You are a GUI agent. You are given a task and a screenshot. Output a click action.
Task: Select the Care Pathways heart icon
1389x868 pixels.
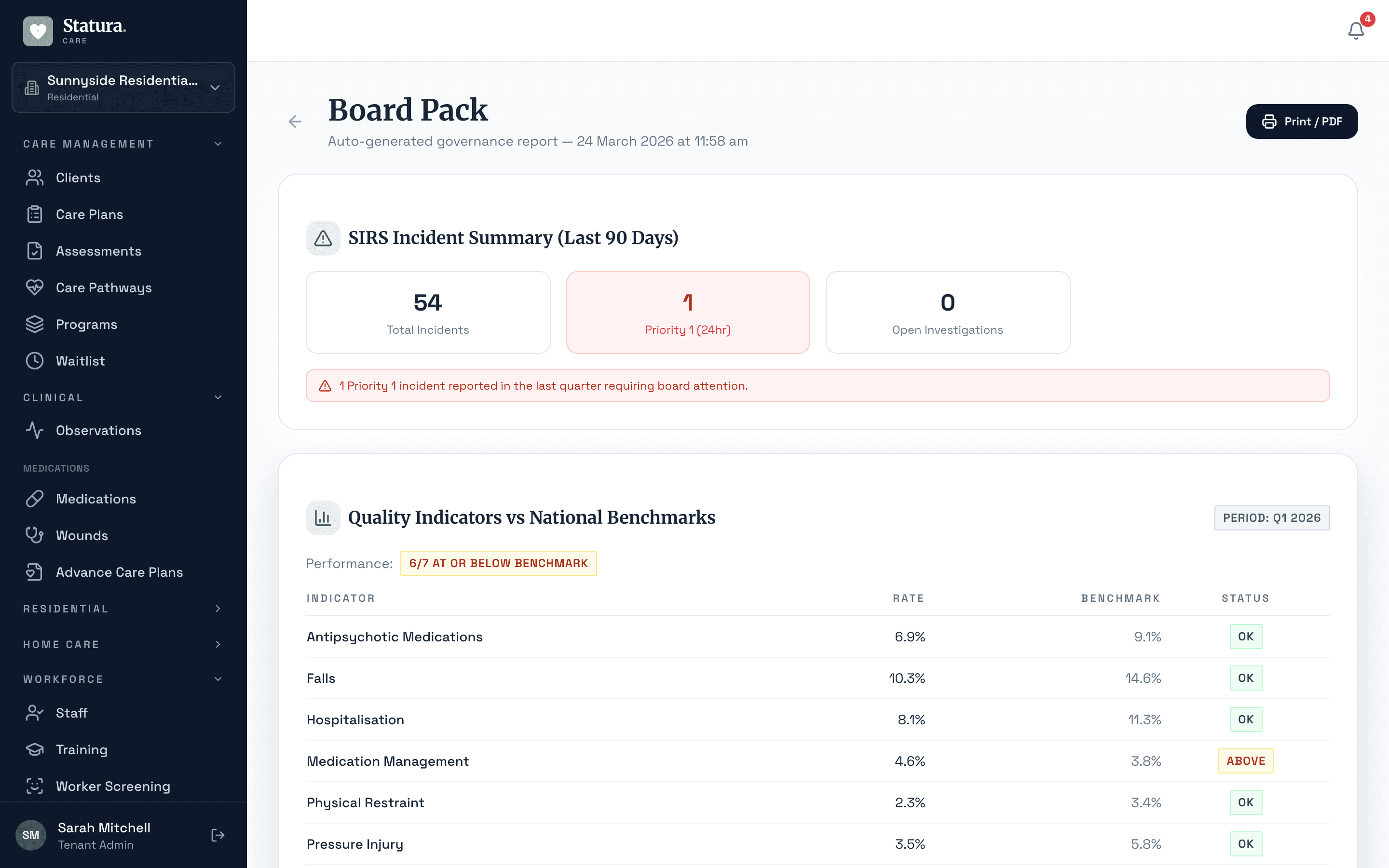[34, 287]
